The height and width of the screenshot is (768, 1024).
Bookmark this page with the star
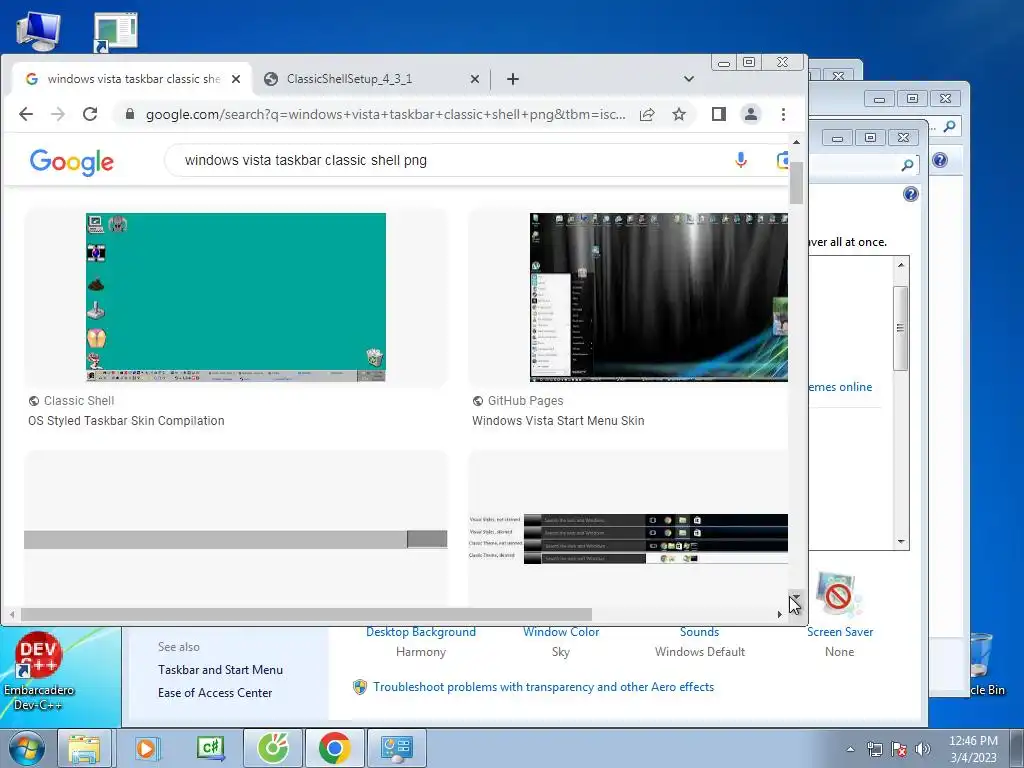click(679, 114)
